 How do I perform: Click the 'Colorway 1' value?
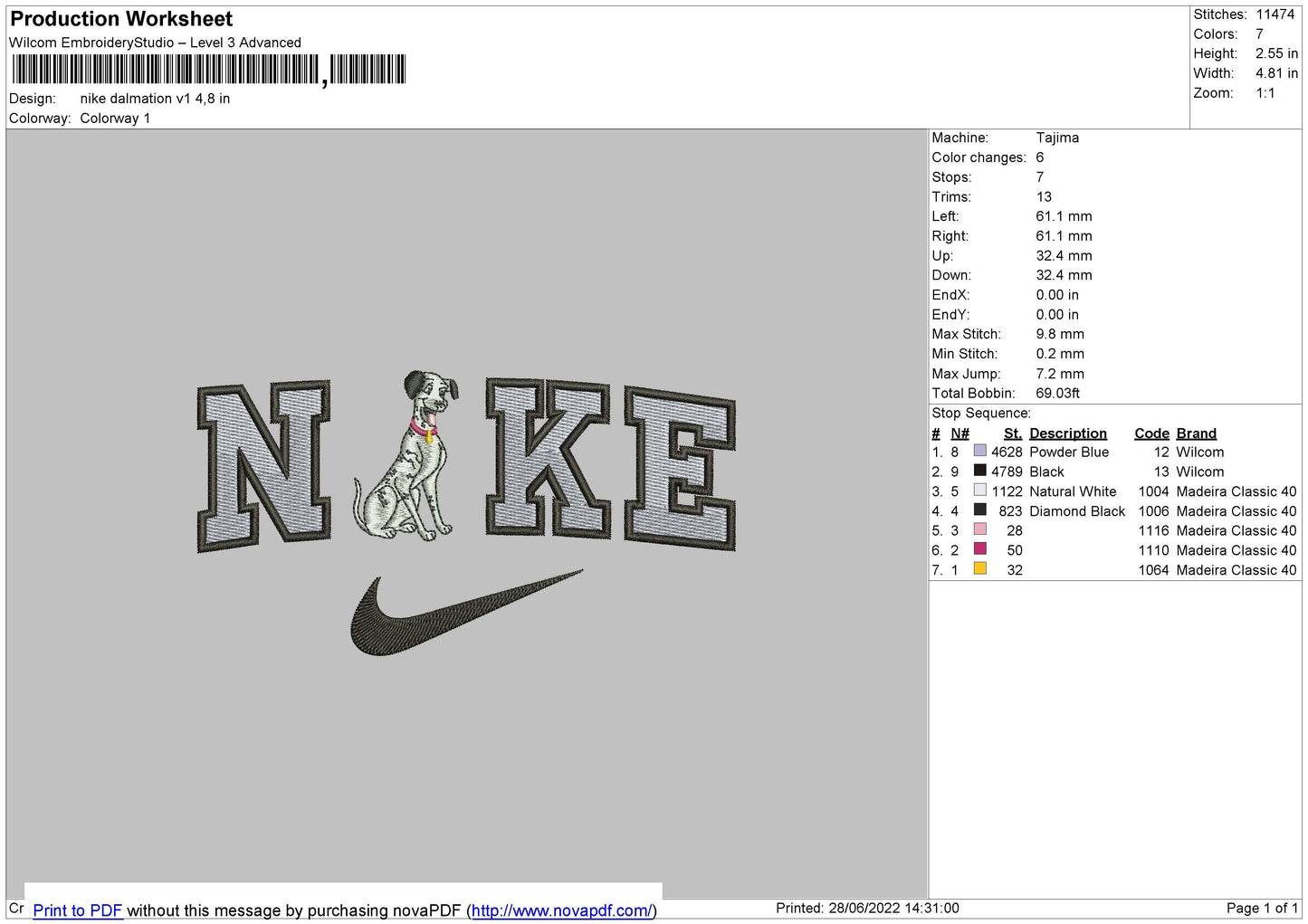point(115,119)
